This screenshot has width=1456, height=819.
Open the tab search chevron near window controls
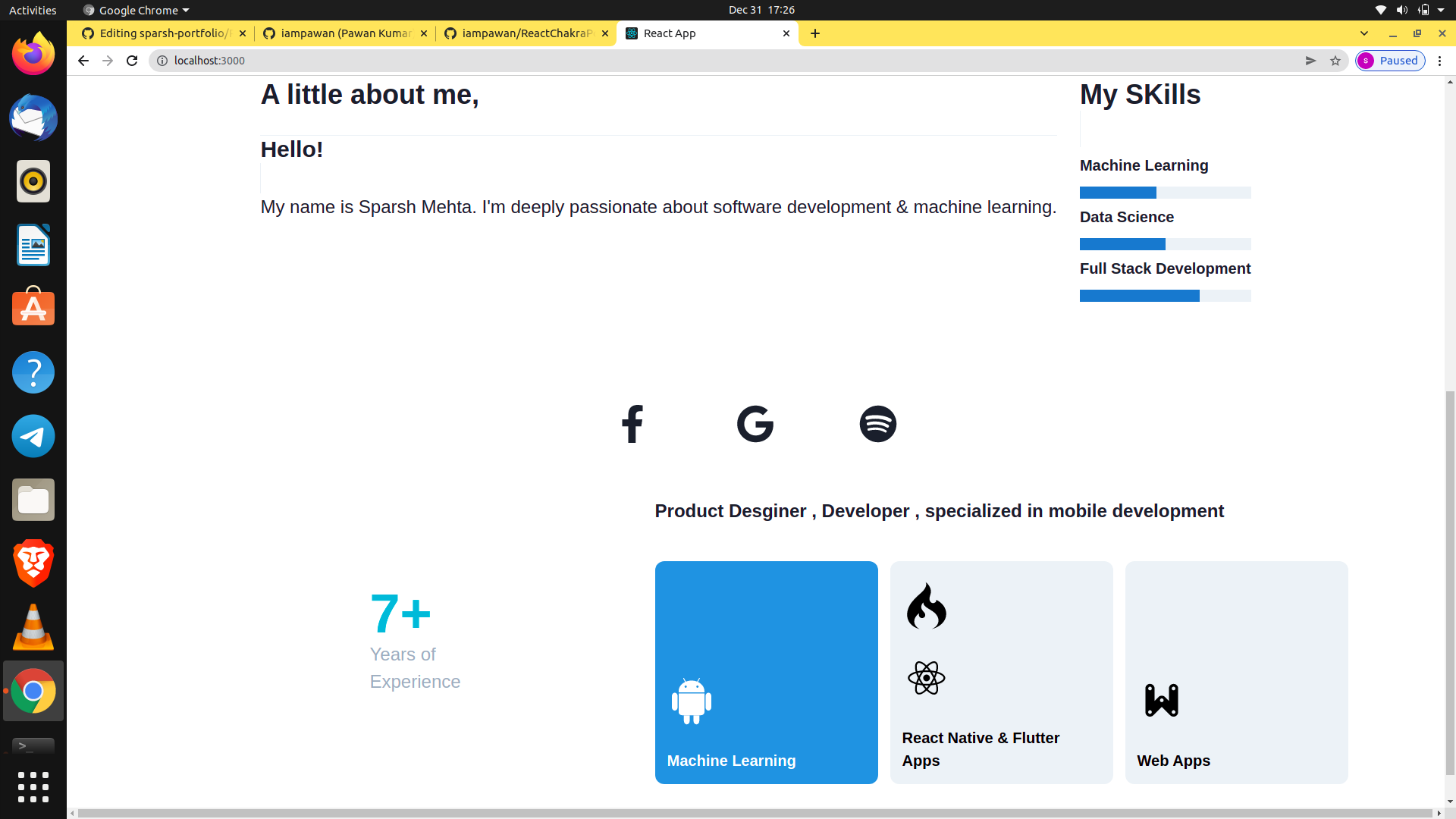coord(1365,33)
